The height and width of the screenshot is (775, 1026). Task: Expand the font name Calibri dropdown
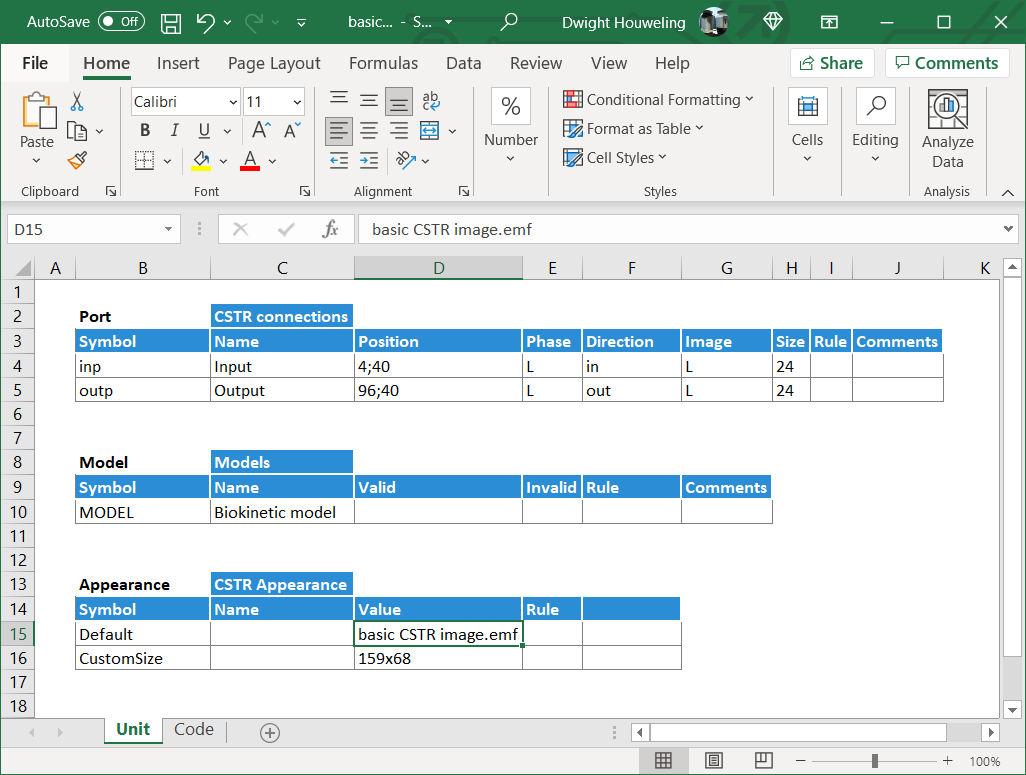(x=233, y=102)
